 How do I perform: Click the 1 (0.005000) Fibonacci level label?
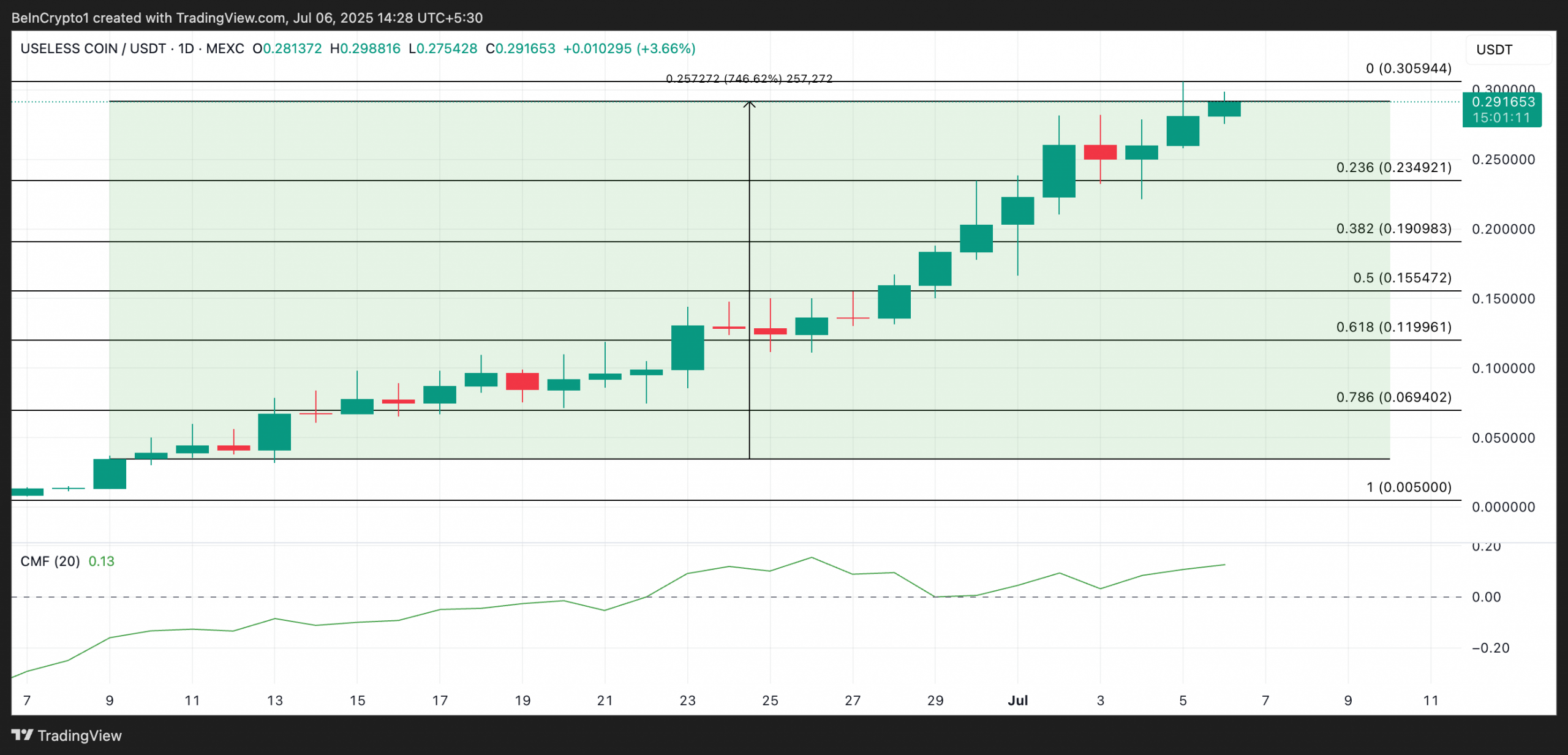(1409, 487)
